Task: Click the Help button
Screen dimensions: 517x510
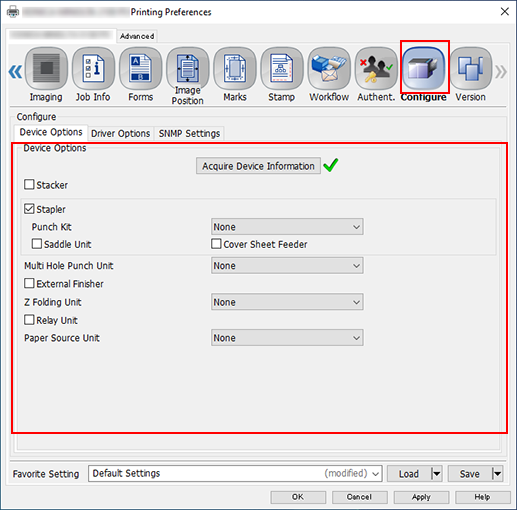Action: coord(482,497)
